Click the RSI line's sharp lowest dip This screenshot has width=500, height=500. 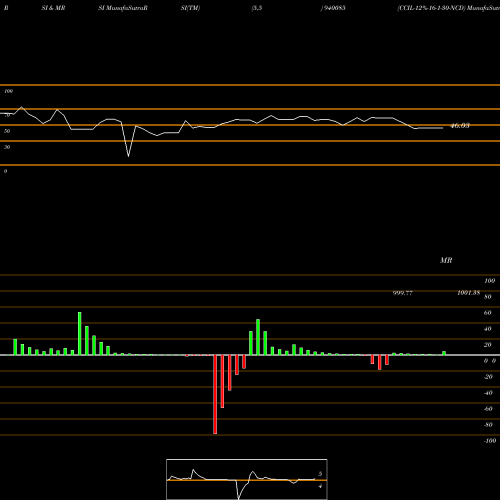[129, 156]
